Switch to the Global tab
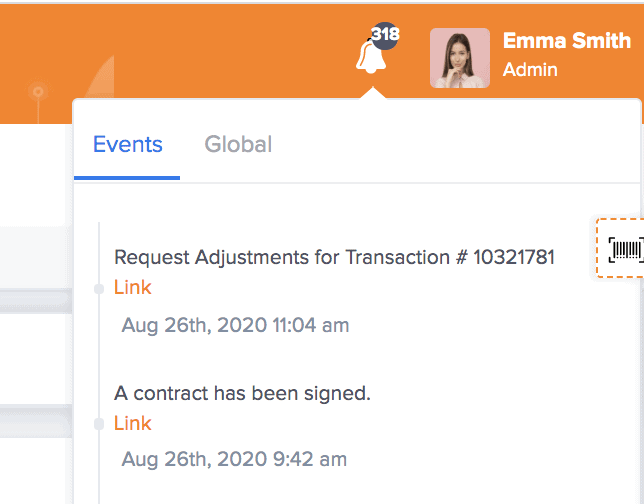The height and width of the screenshot is (504, 644). [x=238, y=144]
